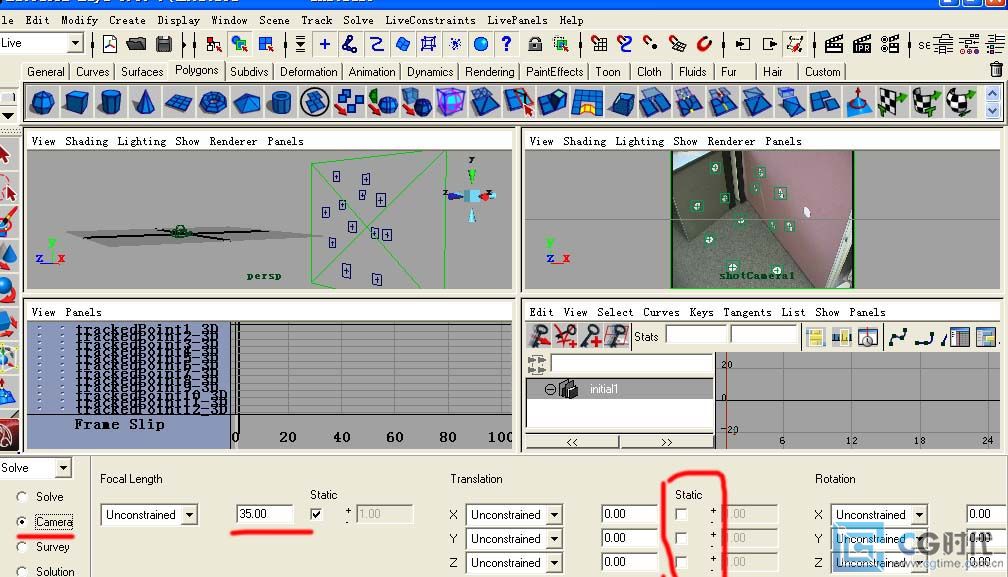Click the shelf trash can icon
1008x577 pixels.
[996, 69]
